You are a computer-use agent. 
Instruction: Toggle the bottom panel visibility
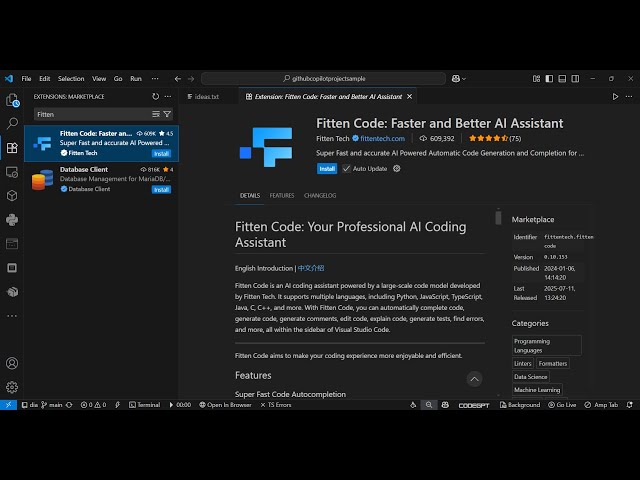[x=562, y=78]
